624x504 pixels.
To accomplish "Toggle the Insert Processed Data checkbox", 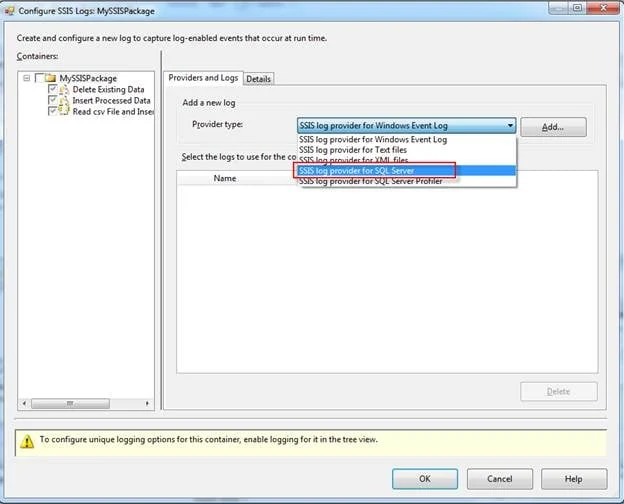I will pyautogui.click(x=53, y=100).
